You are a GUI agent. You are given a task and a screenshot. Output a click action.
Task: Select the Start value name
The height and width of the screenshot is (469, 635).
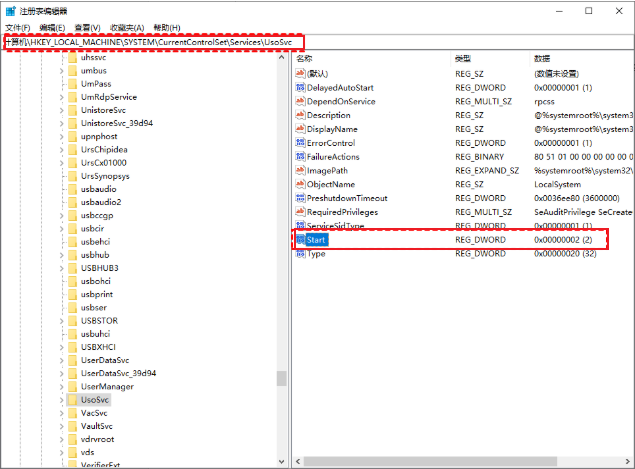tap(316, 240)
